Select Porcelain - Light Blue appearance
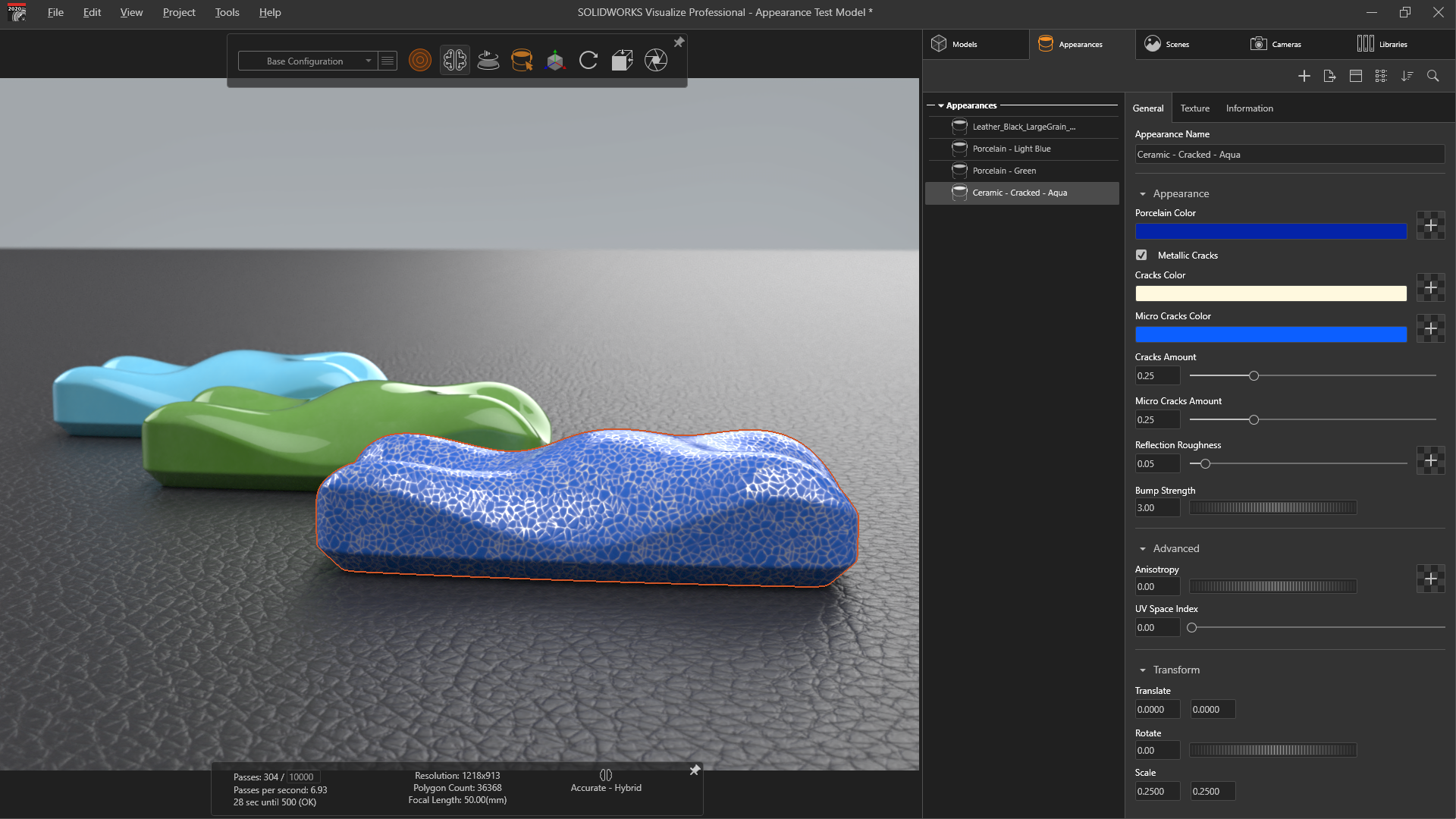The height and width of the screenshot is (819, 1456). click(x=1022, y=149)
